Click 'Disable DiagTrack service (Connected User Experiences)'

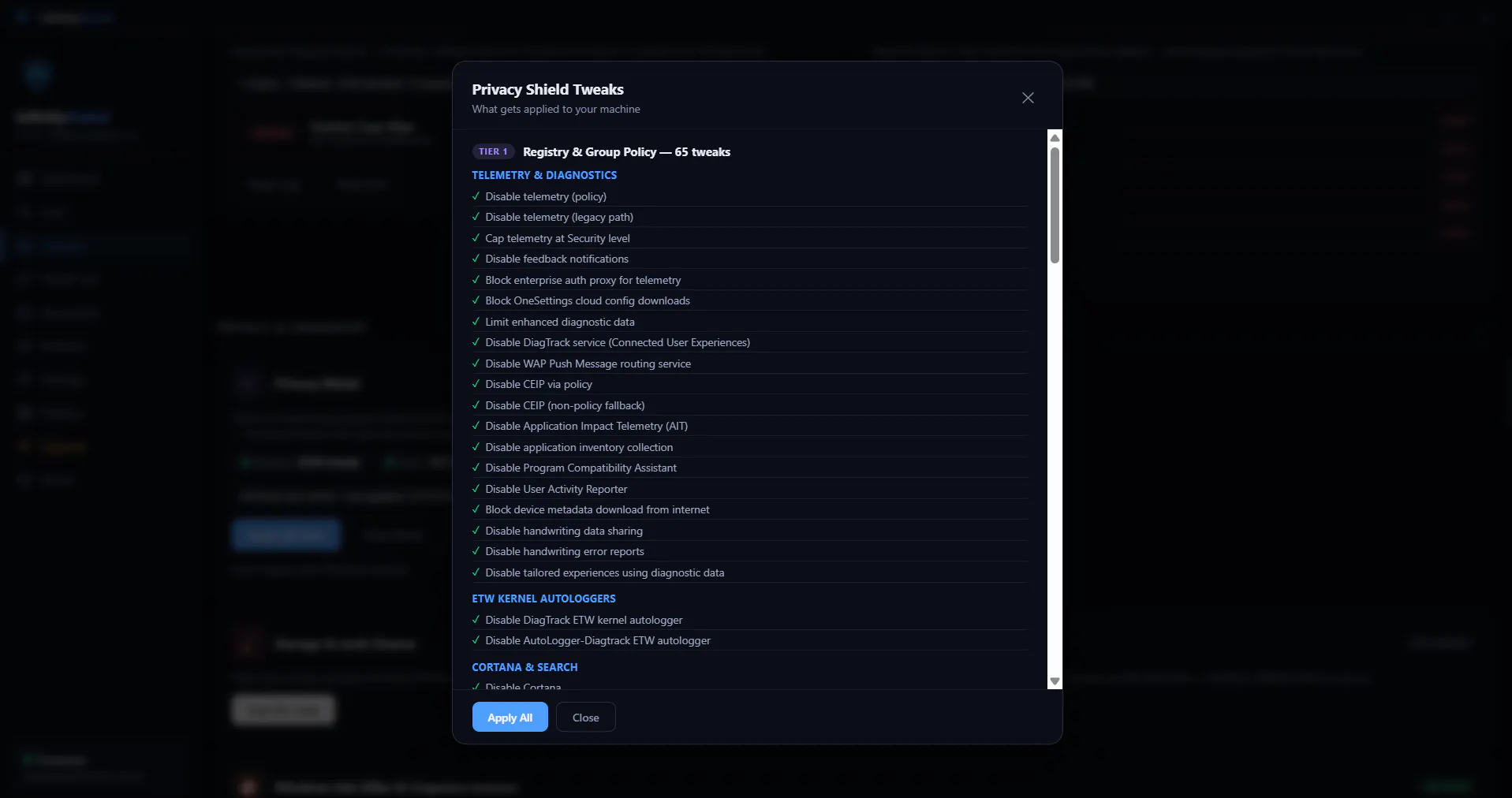[750, 342]
